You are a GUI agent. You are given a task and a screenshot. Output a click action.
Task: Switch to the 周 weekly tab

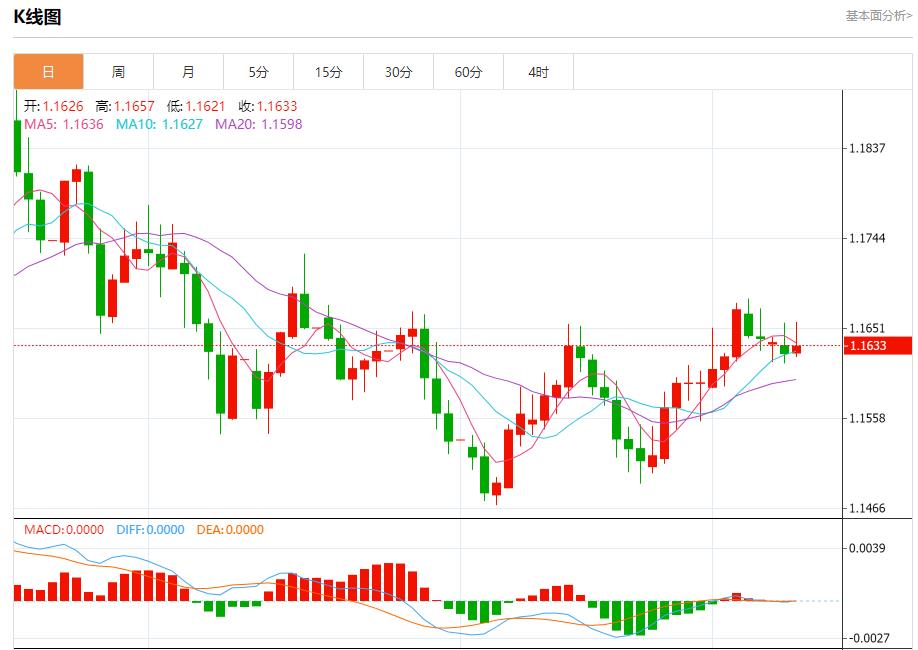coord(118,72)
